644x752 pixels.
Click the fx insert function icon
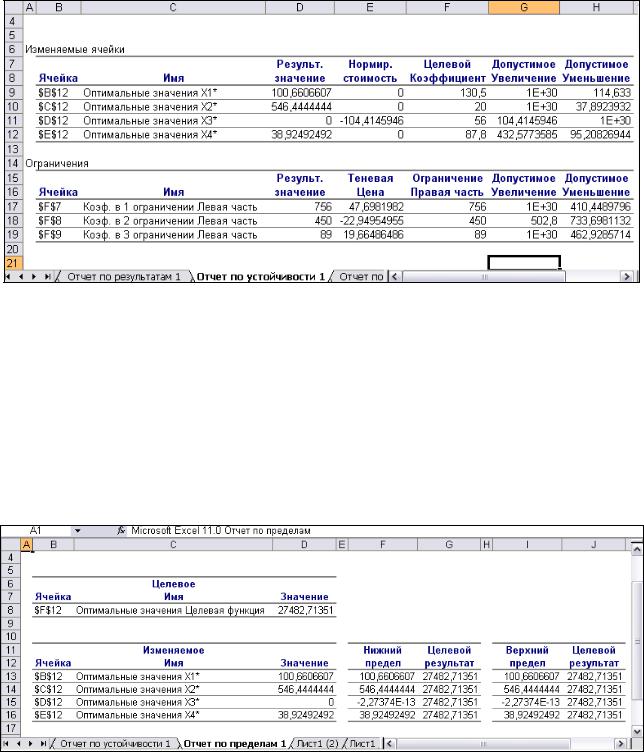click(121, 530)
